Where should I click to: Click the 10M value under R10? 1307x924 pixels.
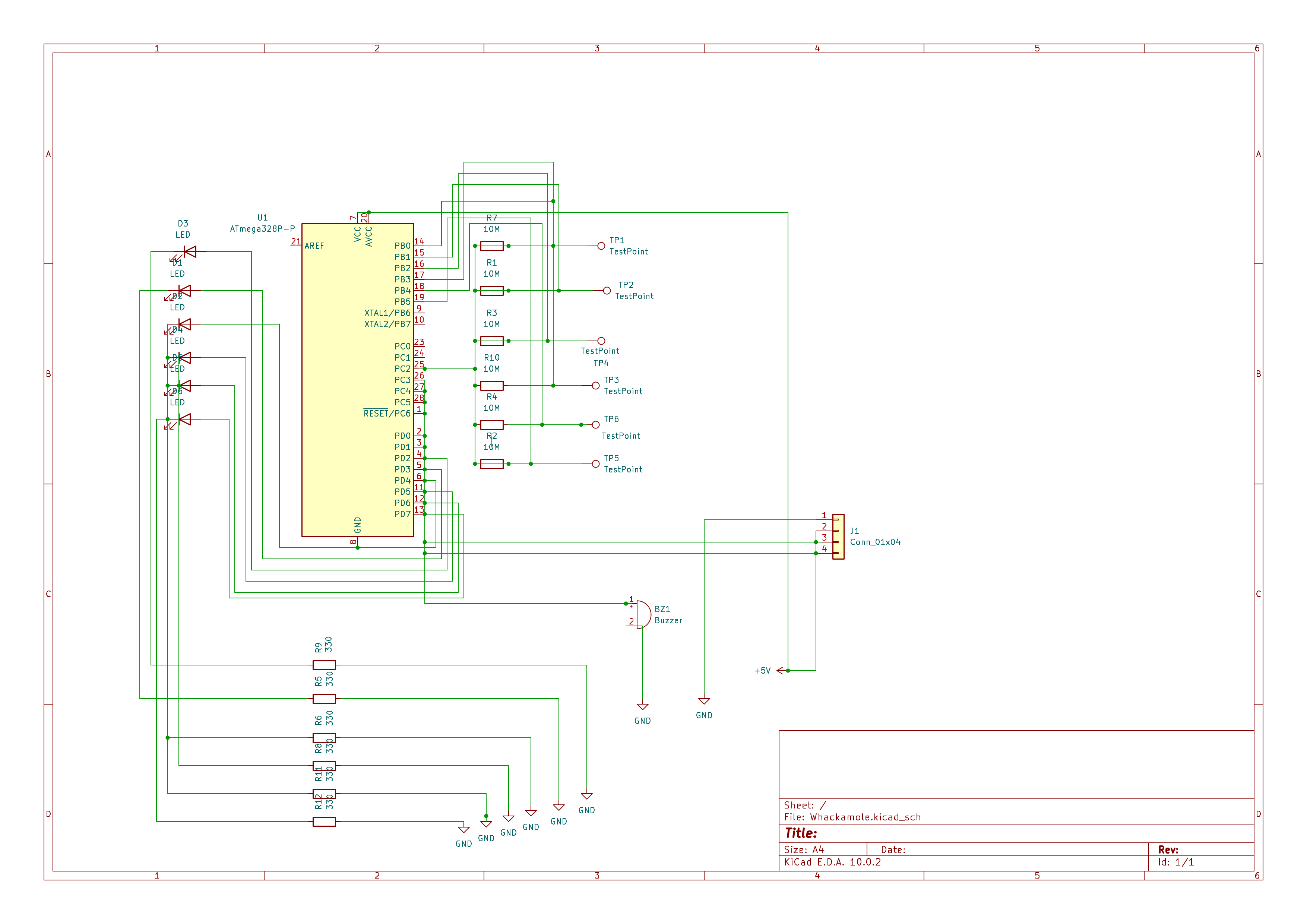pos(492,369)
